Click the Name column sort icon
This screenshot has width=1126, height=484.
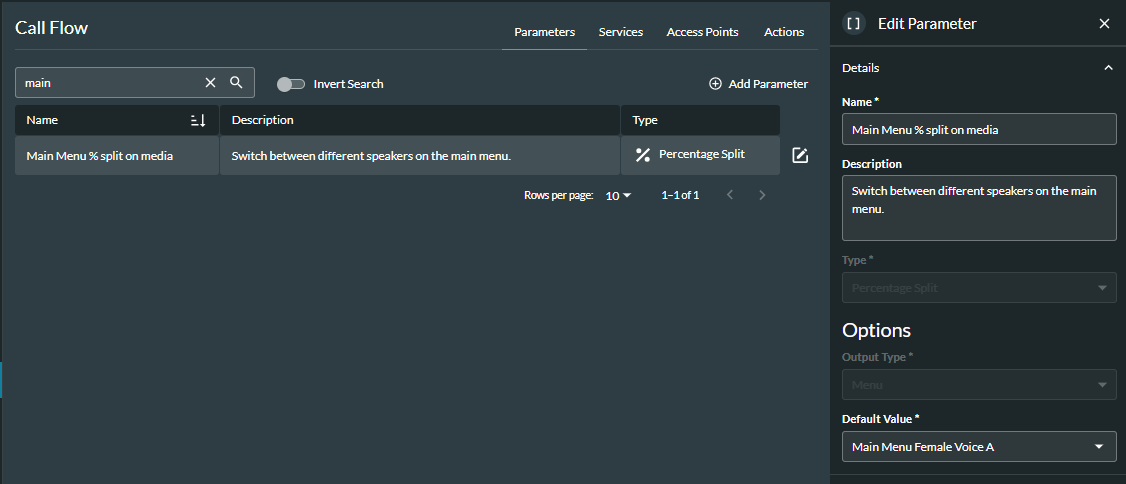[198, 120]
